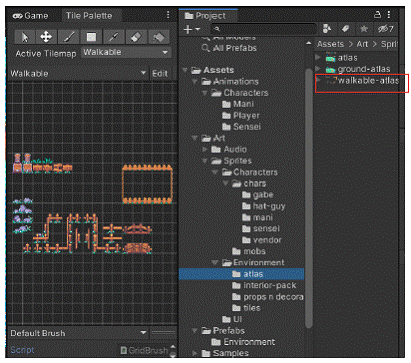
Task: Collapse the chars folder
Action: pyautogui.click(x=225, y=183)
